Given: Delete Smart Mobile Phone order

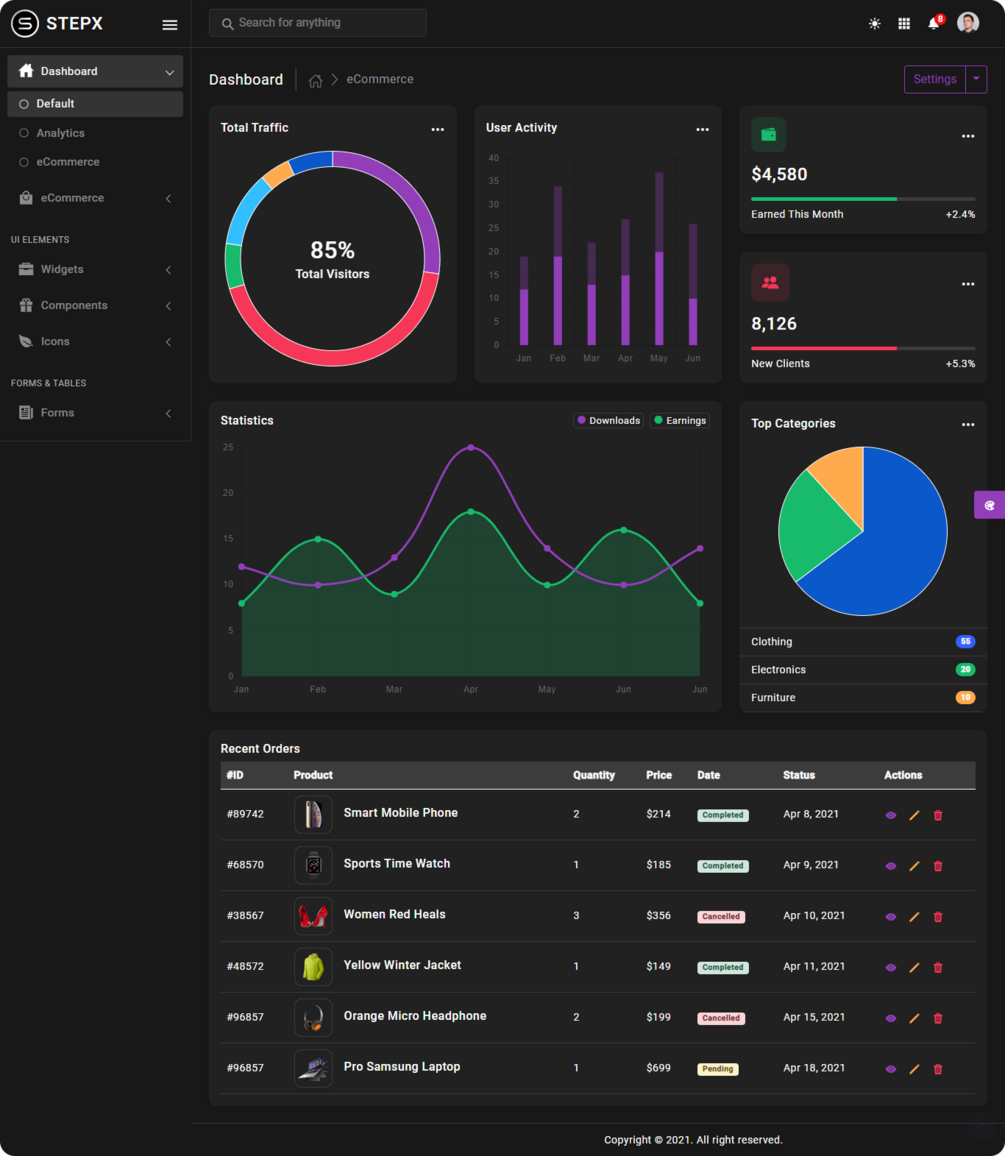Looking at the screenshot, I should click(938, 815).
